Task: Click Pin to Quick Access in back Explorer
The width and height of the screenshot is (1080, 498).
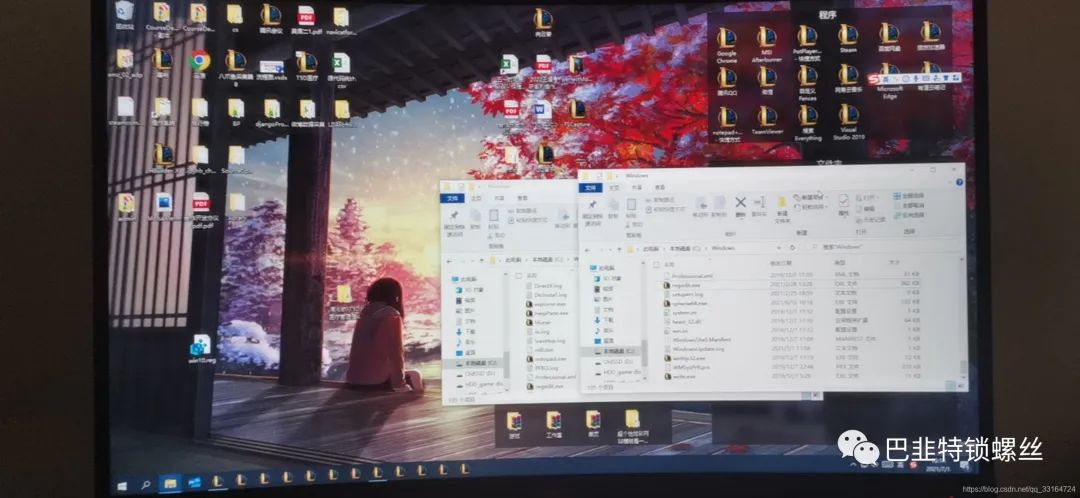Action: 455,222
